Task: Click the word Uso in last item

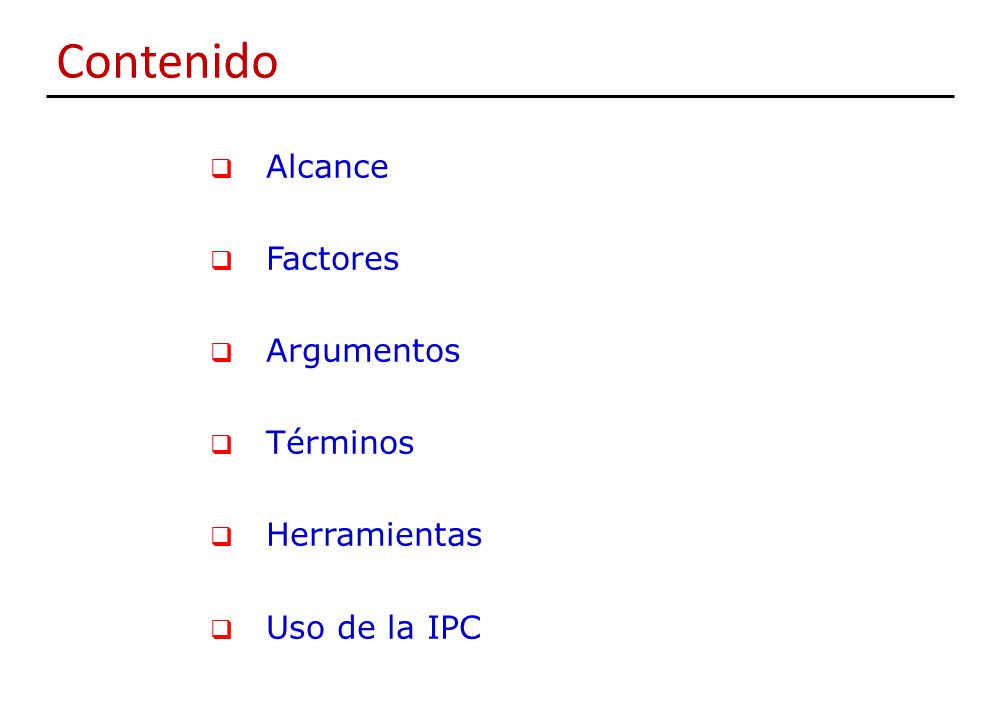Action: tap(296, 628)
